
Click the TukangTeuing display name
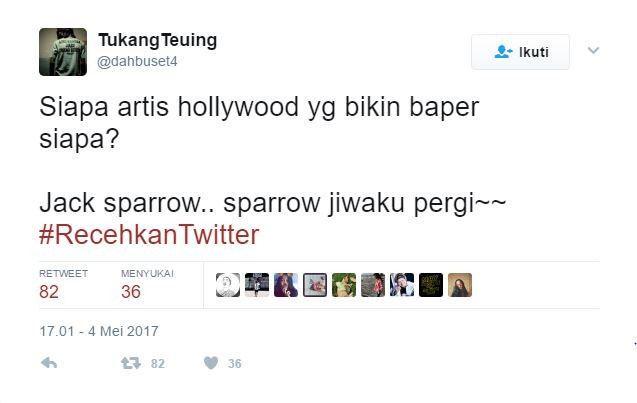[x=158, y=40]
